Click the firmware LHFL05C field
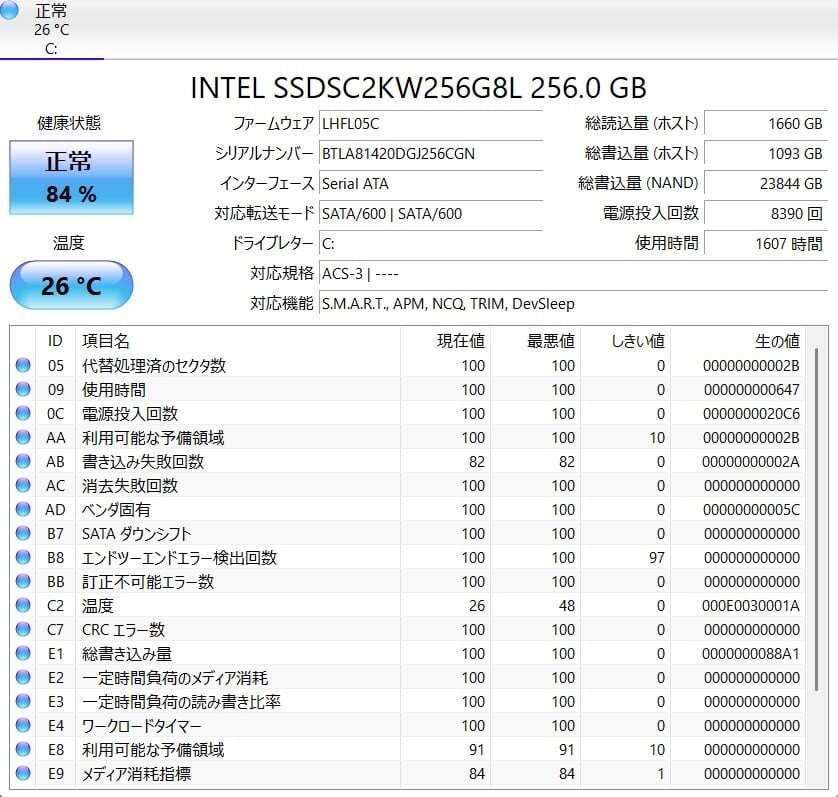This screenshot has height=797, width=838. point(430,124)
